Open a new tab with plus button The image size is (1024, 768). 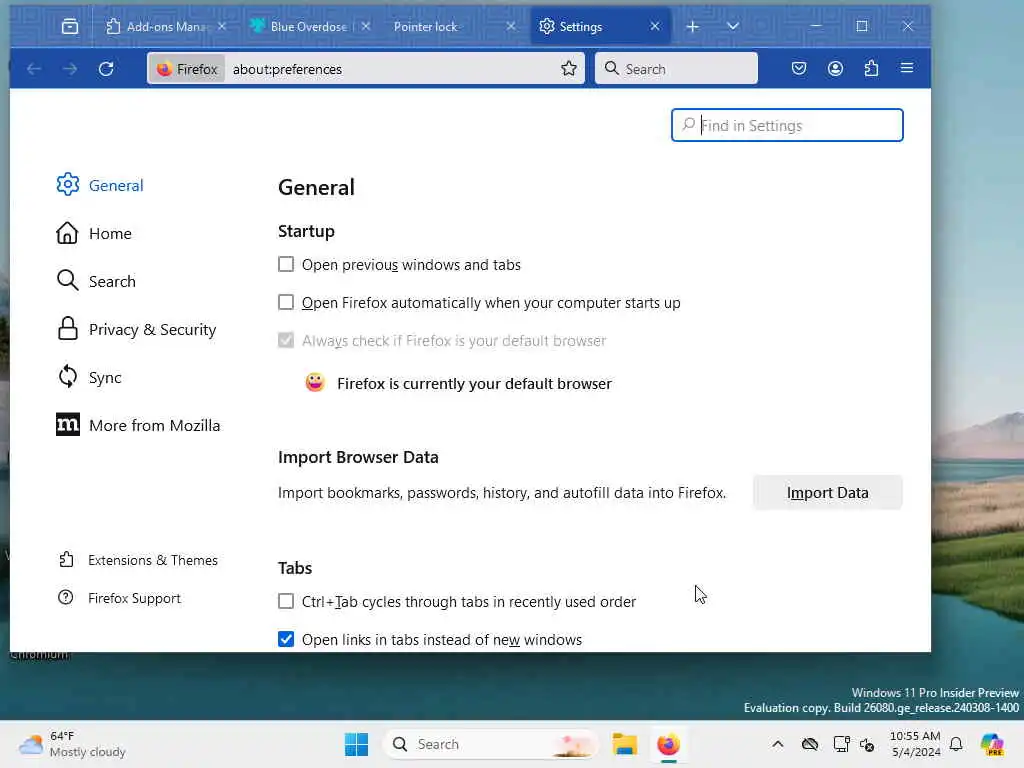pos(693,26)
